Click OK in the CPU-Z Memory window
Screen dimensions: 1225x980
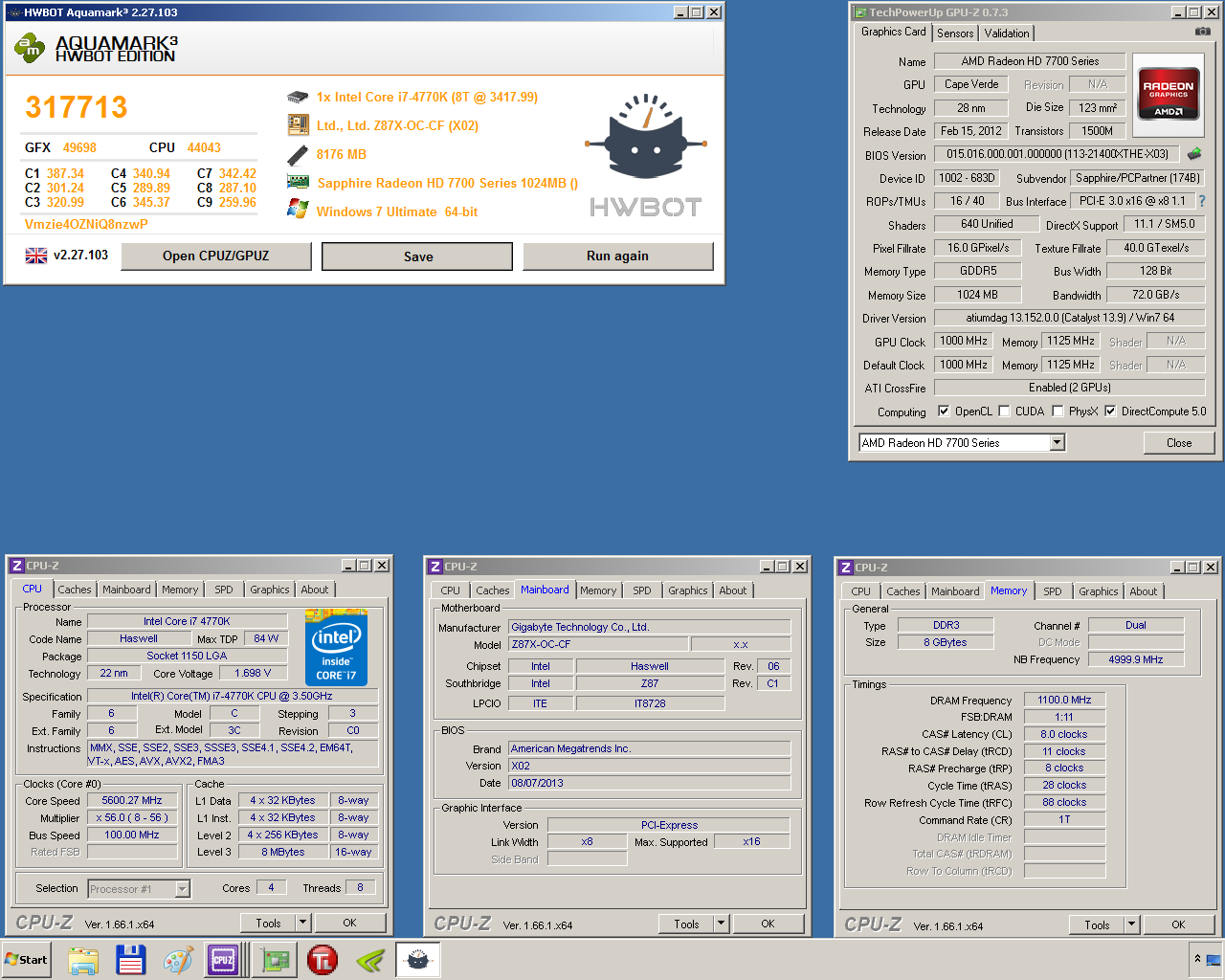[x=1178, y=924]
